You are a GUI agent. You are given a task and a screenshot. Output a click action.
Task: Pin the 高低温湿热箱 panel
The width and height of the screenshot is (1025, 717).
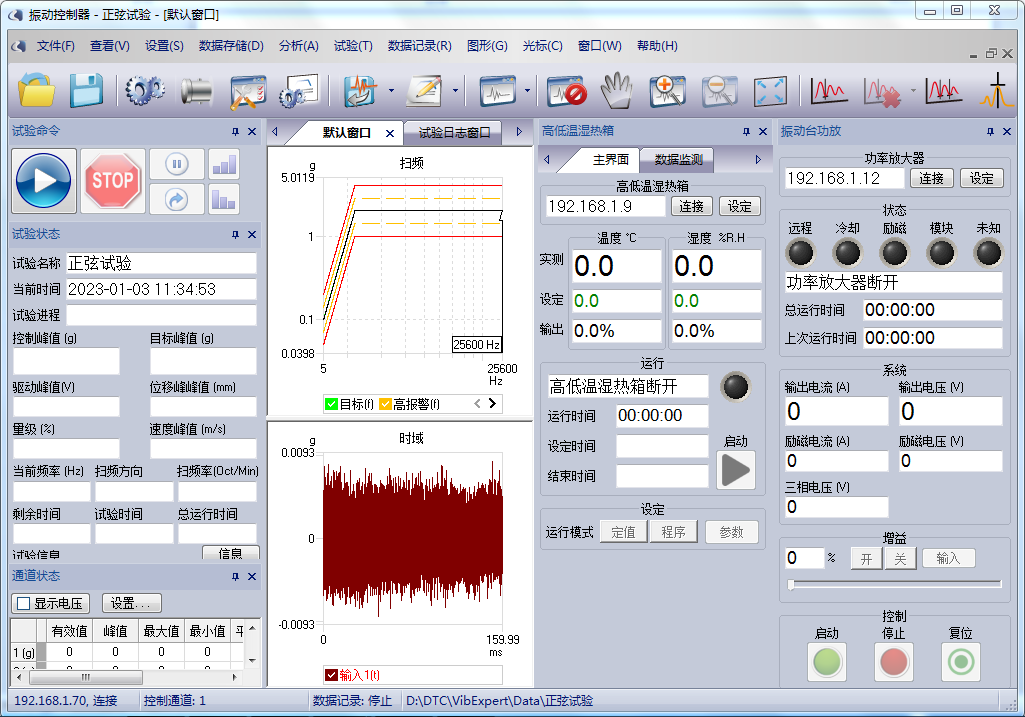(x=746, y=131)
